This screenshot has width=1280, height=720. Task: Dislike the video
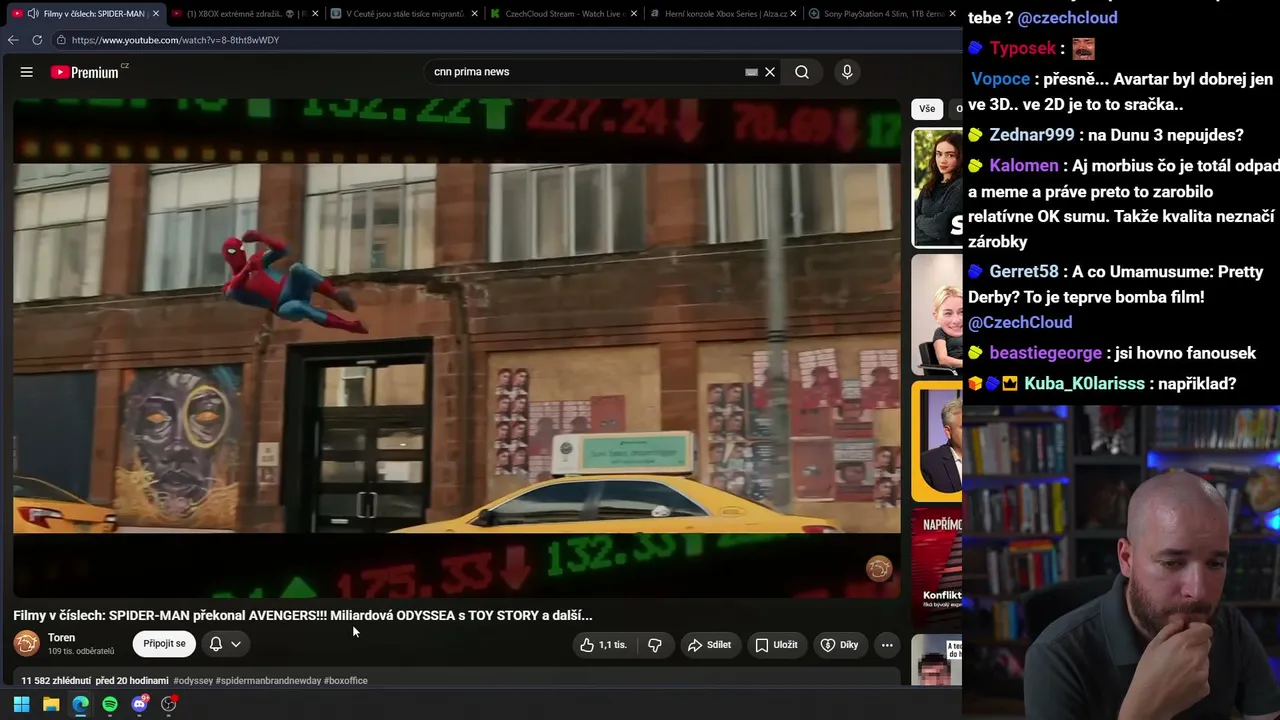click(655, 645)
